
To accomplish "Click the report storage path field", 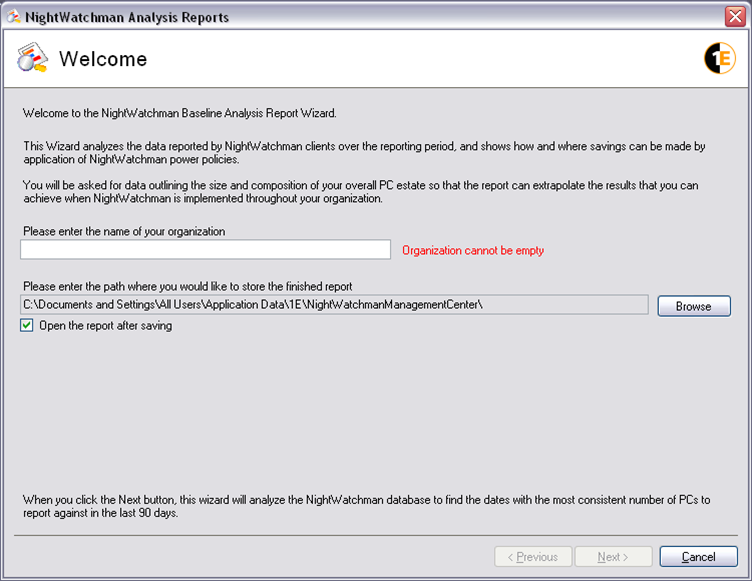I will tap(335, 305).
